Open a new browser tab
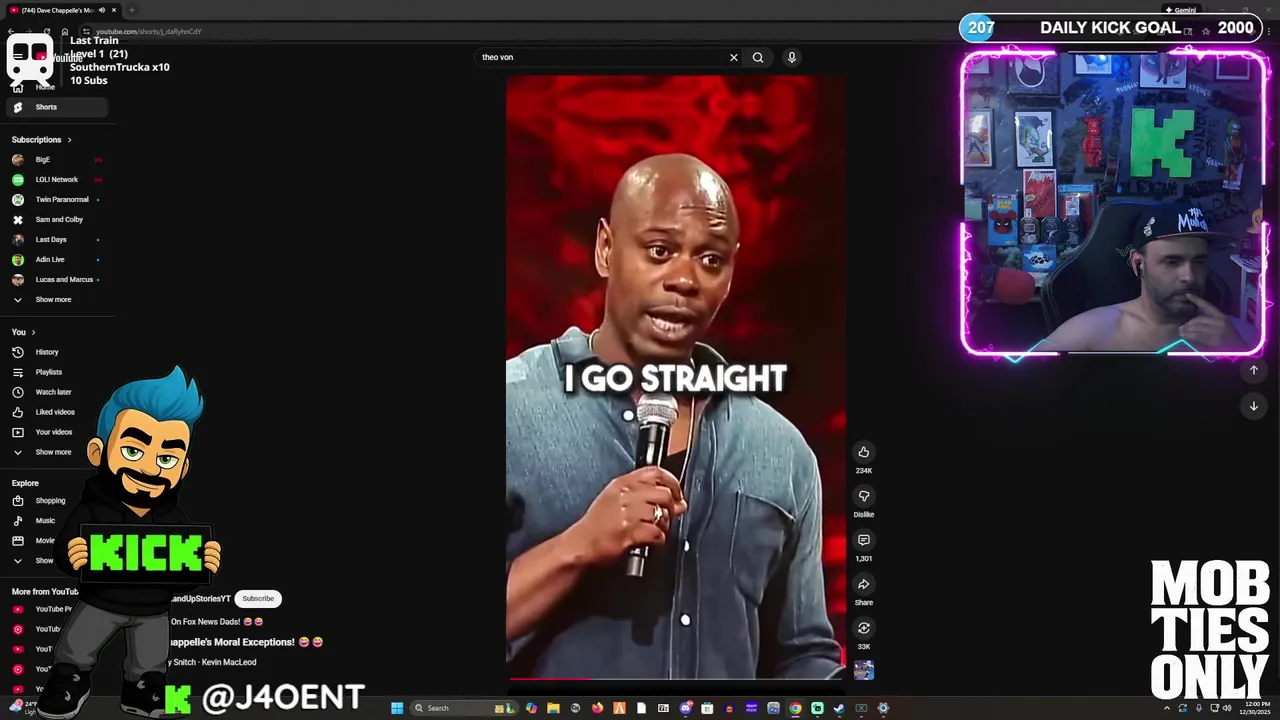This screenshot has height=720, width=1280. pyautogui.click(x=132, y=10)
